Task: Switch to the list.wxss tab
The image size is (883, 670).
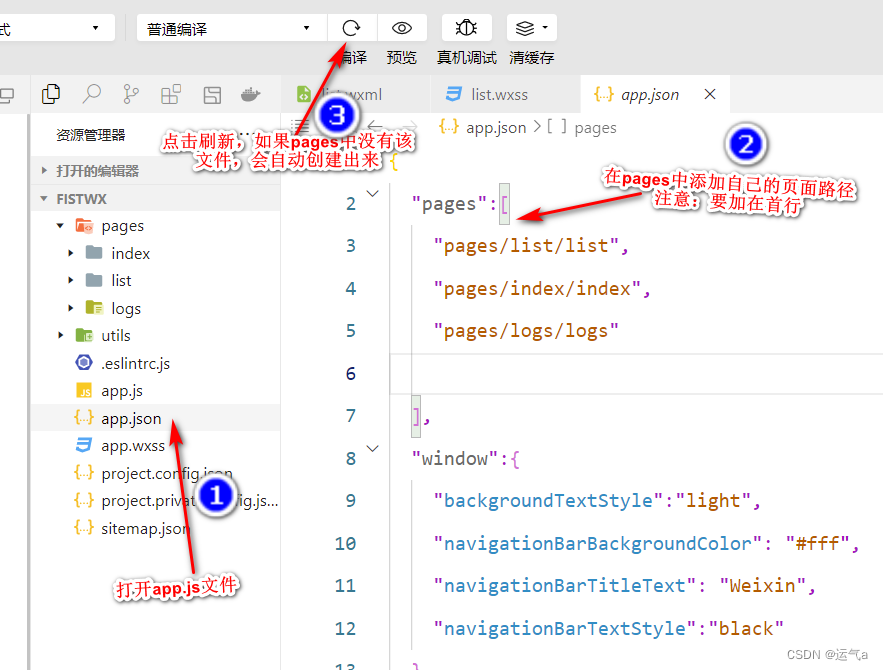Action: [500, 95]
